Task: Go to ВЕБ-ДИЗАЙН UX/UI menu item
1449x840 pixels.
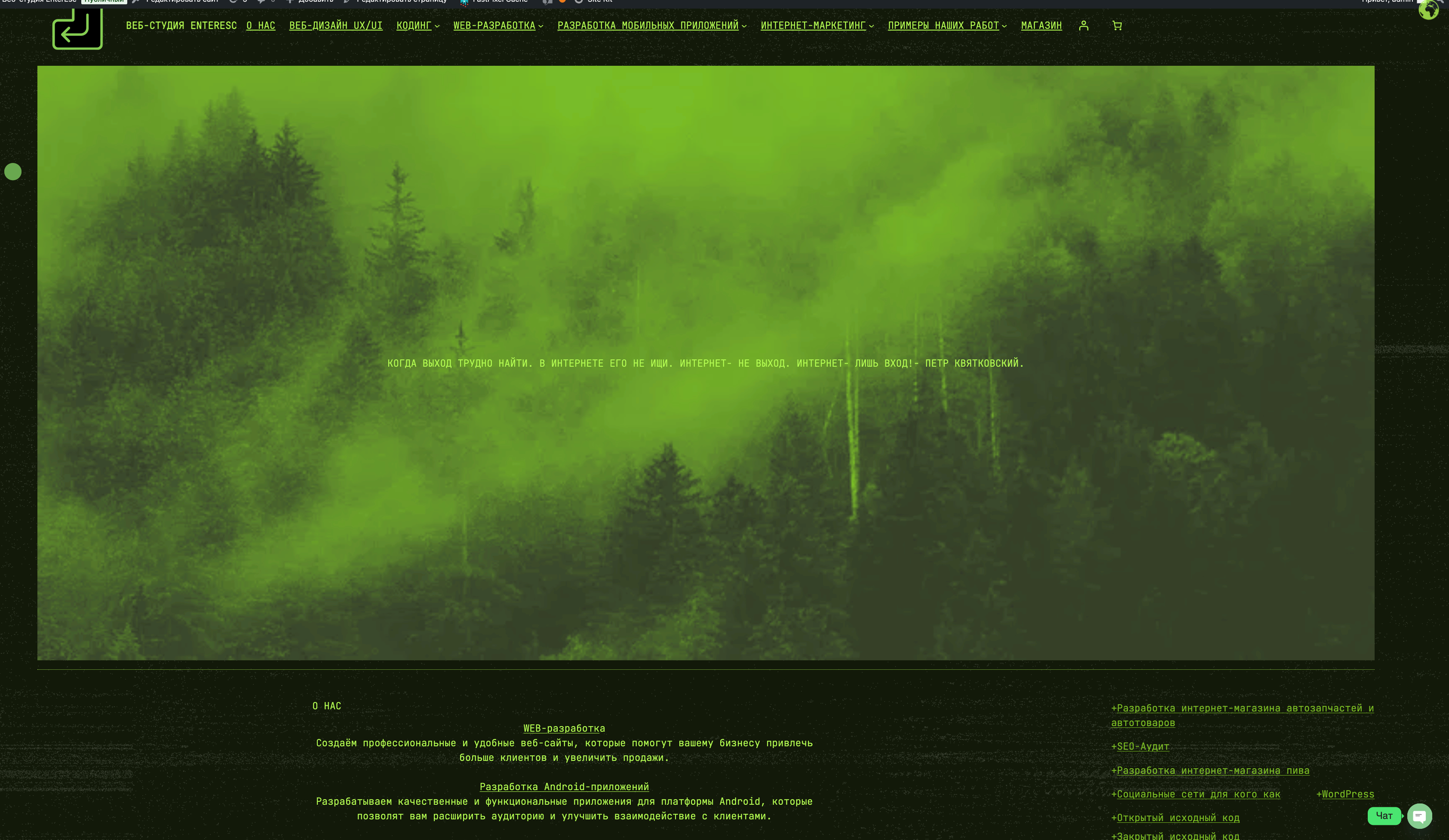Action: point(336,25)
